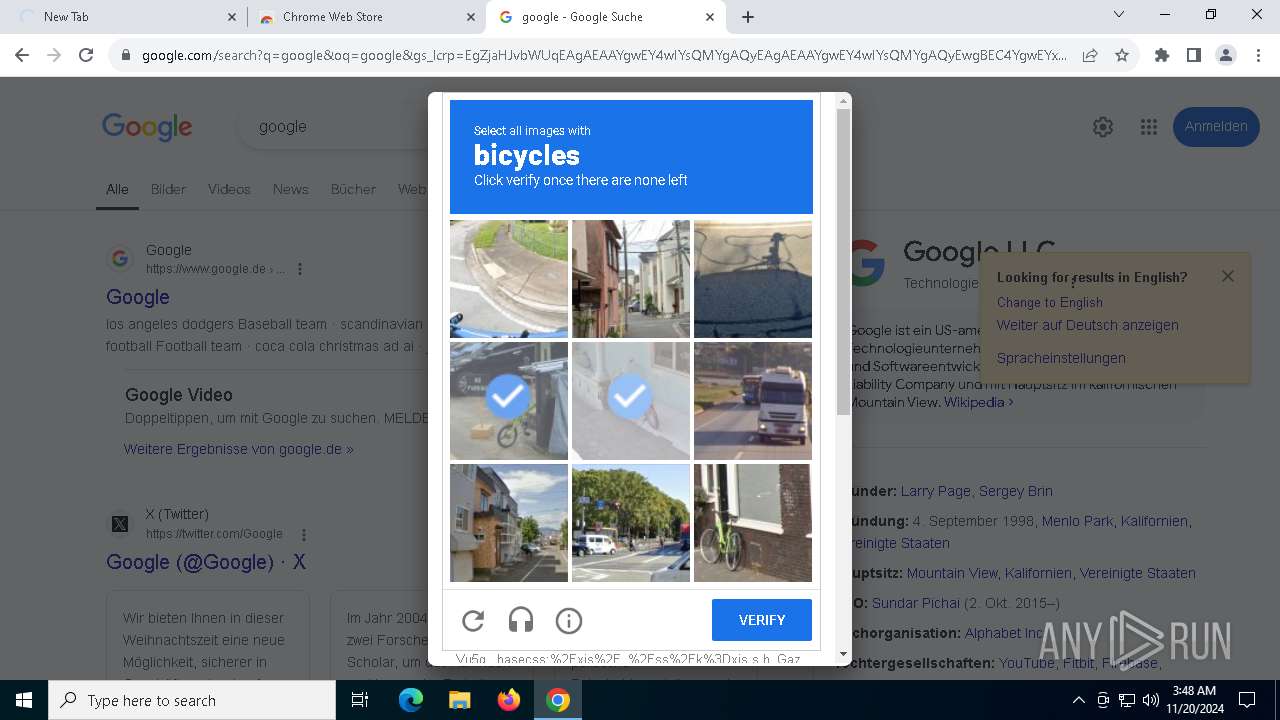Viewport: 1280px width, 720px height.
Task: Open Task View on taskbar
Action: [360, 700]
